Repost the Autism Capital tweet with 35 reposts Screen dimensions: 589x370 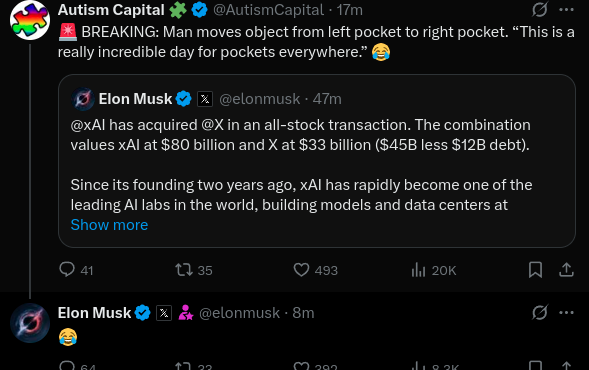click(x=194, y=270)
